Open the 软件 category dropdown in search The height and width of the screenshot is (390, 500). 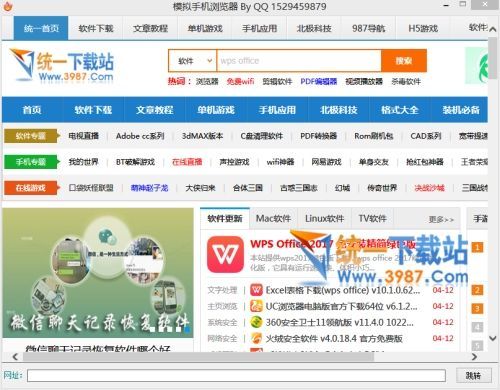pos(193,61)
